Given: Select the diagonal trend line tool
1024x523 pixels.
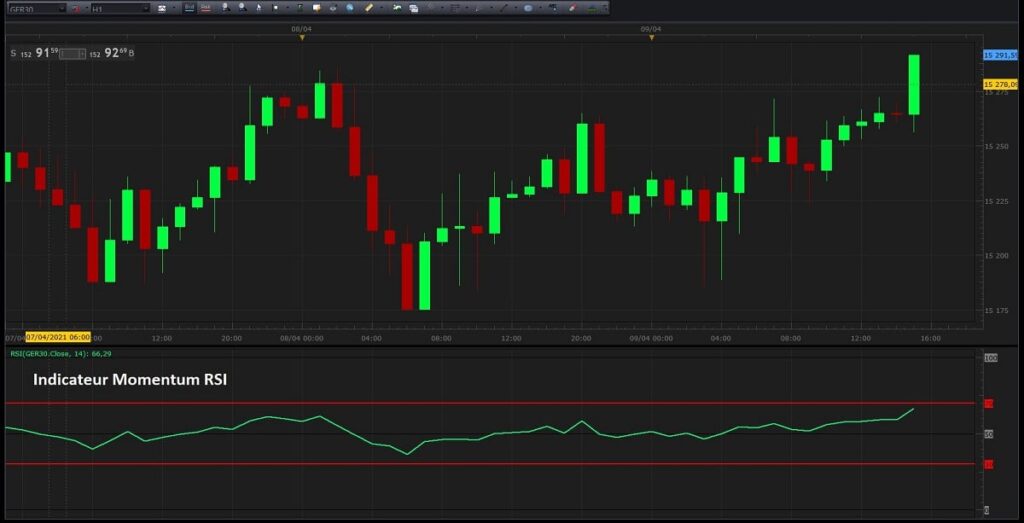Looking at the screenshot, I should [x=504, y=8].
